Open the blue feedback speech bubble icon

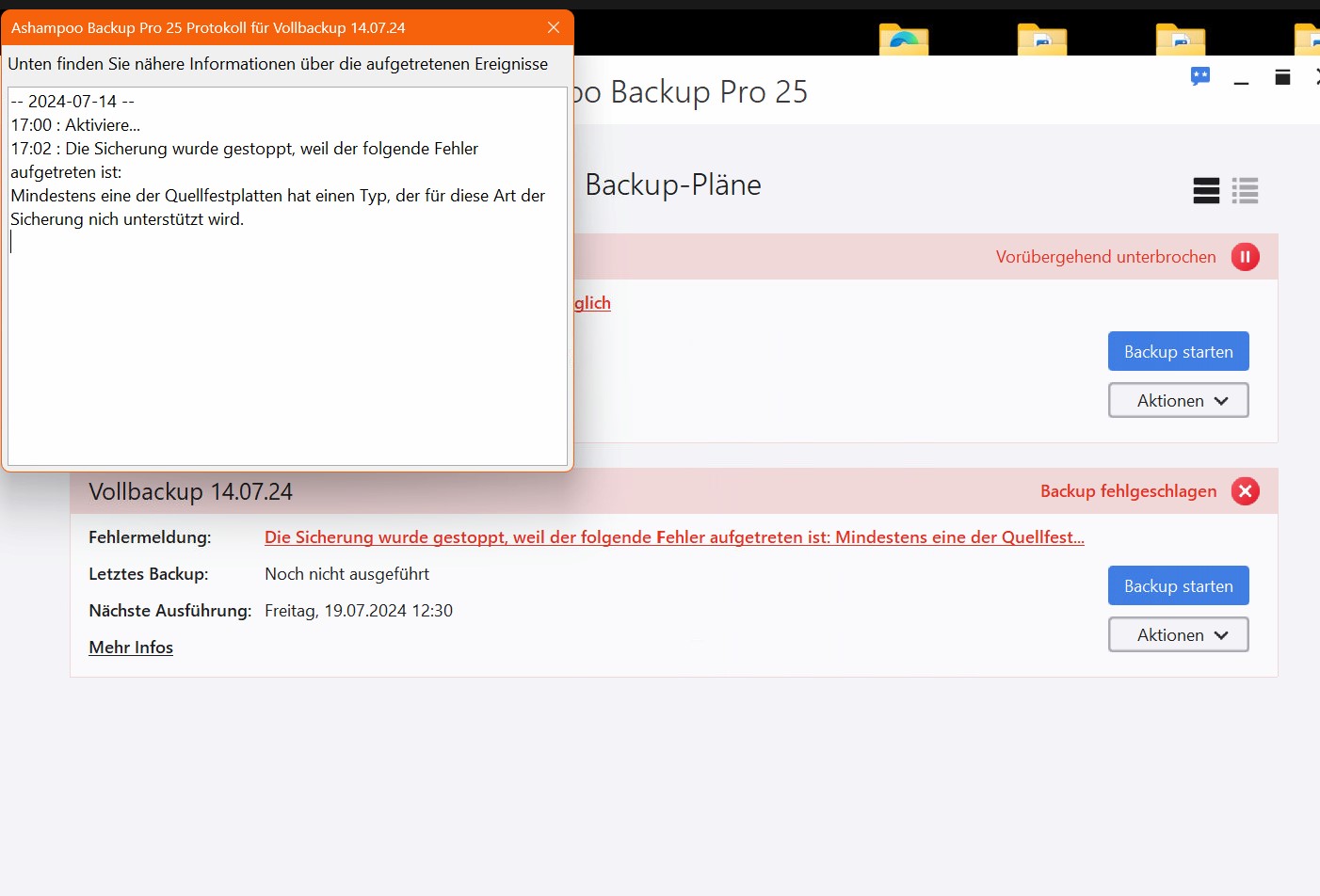click(x=1199, y=77)
